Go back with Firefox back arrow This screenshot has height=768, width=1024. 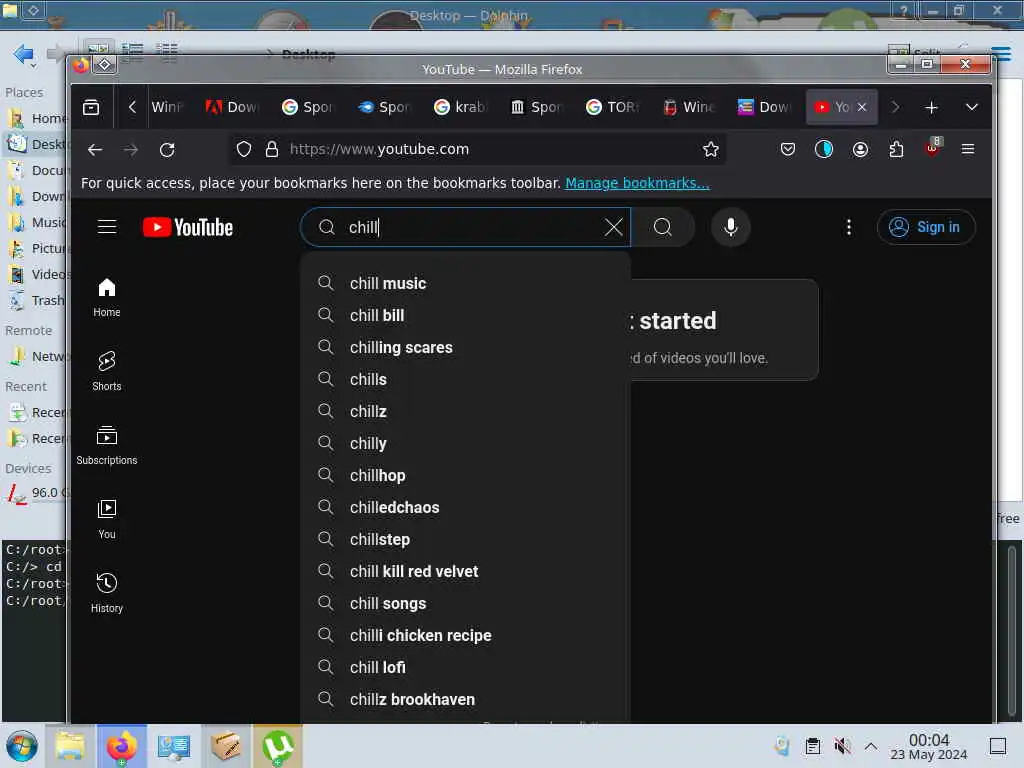95,150
